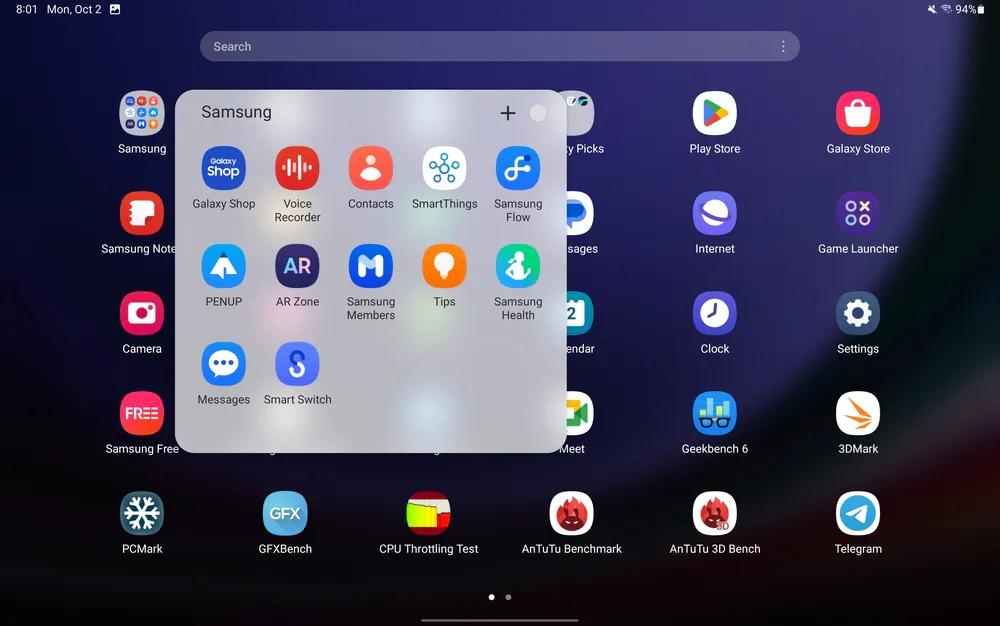Open search bar three-dot menu
This screenshot has width=1000, height=626.
tap(783, 47)
